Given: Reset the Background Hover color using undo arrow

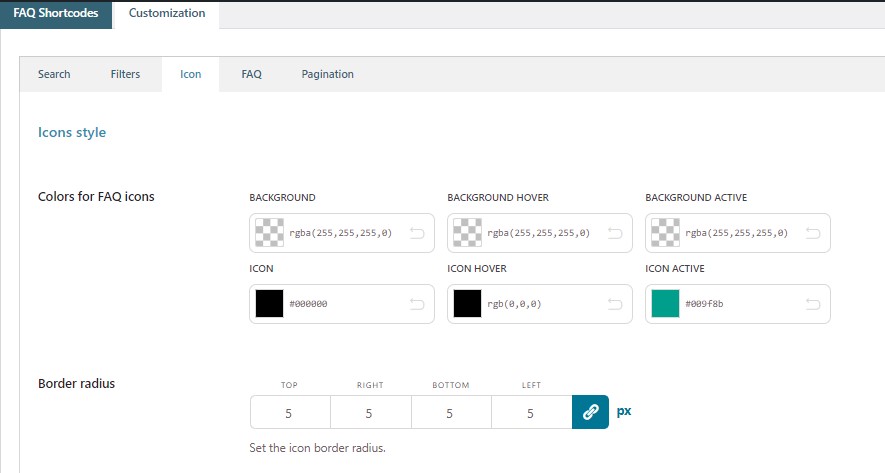Looking at the screenshot, I should pyautogui.click(x=615, y=233).
